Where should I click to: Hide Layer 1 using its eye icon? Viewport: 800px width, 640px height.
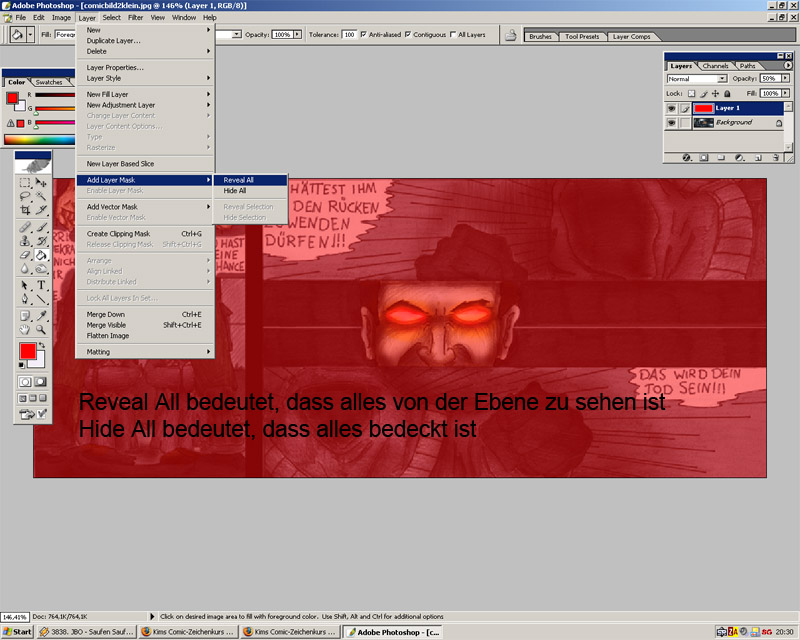coord(672,108)
